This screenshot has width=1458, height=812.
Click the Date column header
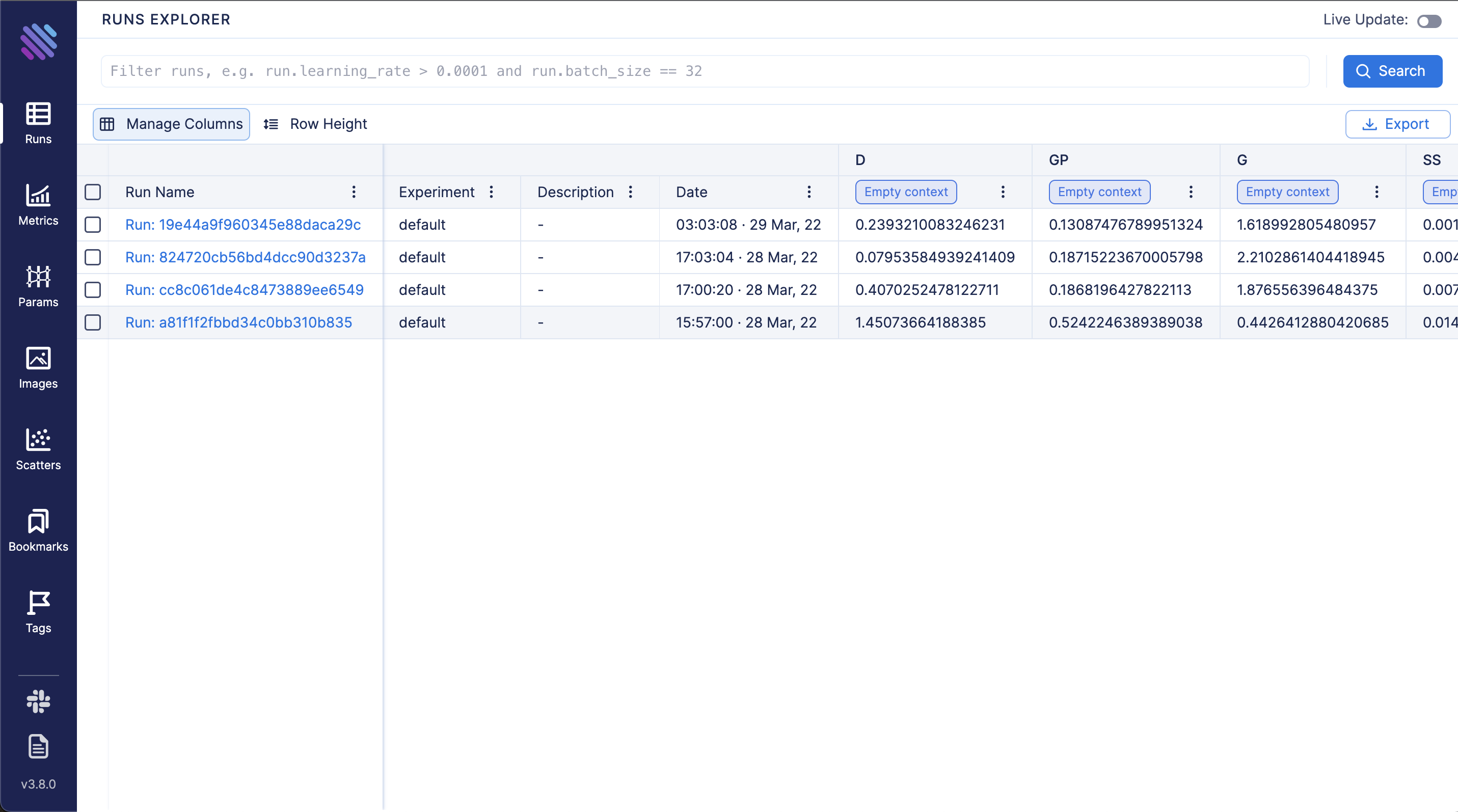692,192
